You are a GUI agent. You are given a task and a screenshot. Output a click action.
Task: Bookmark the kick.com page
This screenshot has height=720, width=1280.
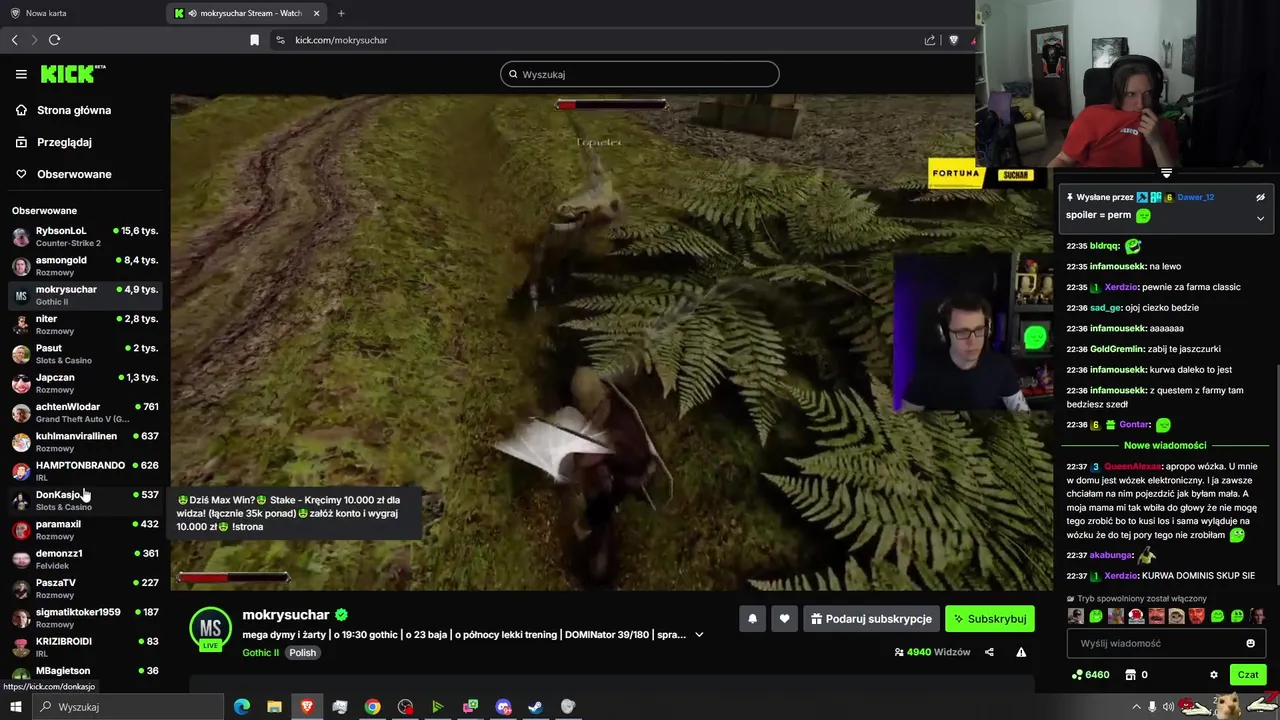[254, 40]
